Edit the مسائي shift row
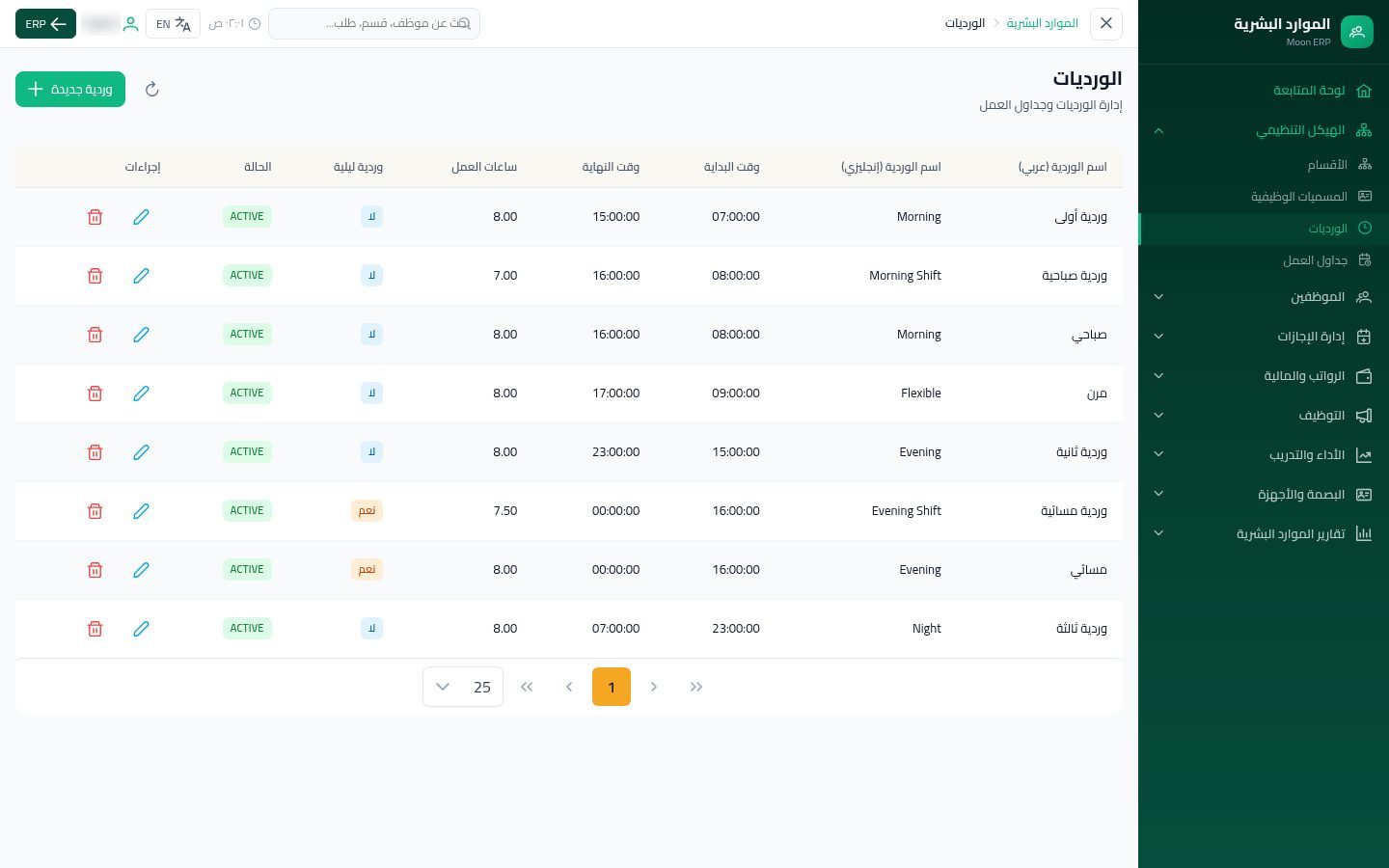 (141, 570)
